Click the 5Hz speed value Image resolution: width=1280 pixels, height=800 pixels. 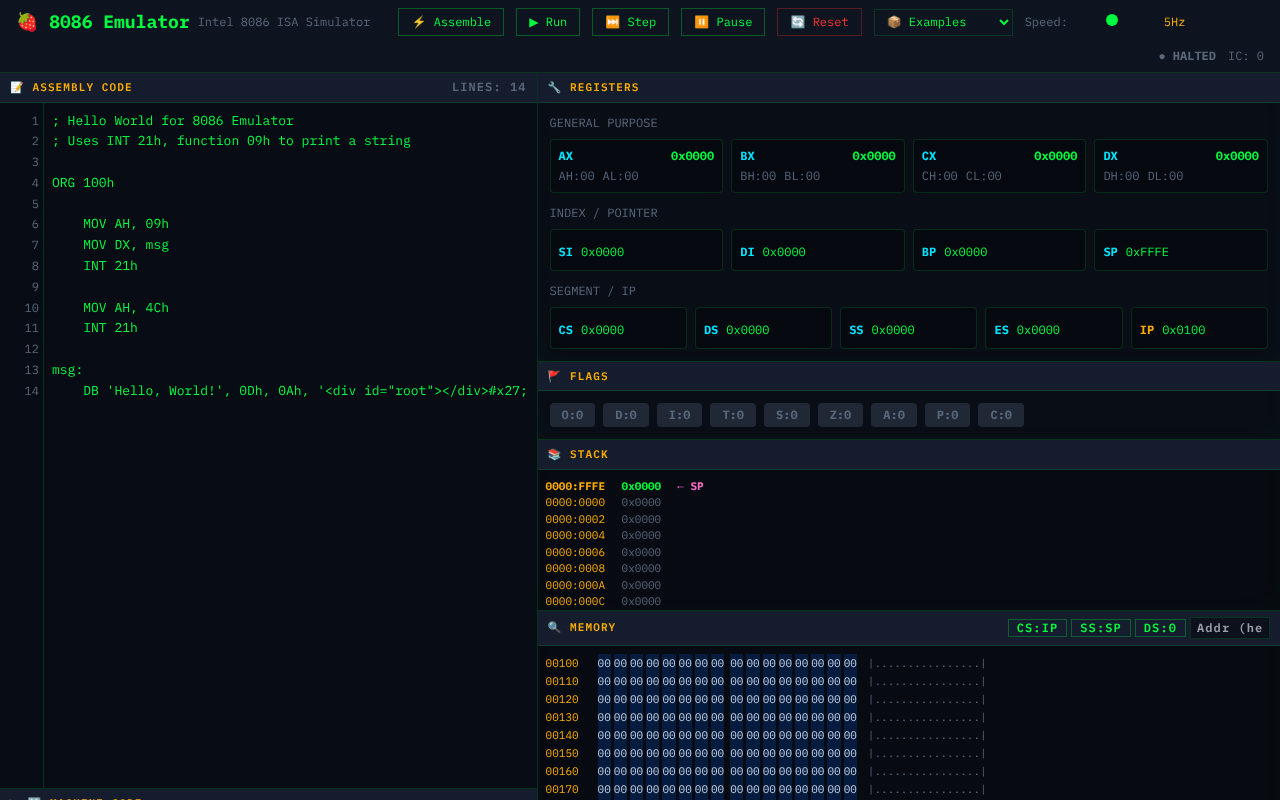click(1174, 22)
